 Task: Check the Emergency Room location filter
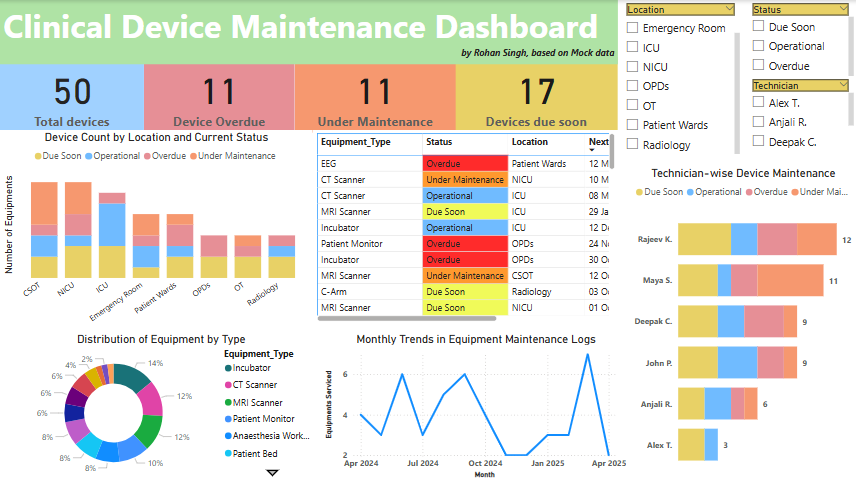(x=632, y=28)
